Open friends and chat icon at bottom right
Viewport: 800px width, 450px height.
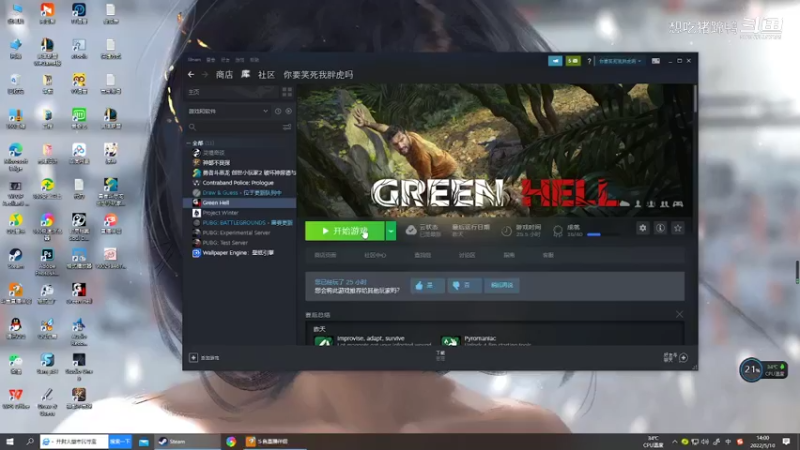(x=684, y=358)
